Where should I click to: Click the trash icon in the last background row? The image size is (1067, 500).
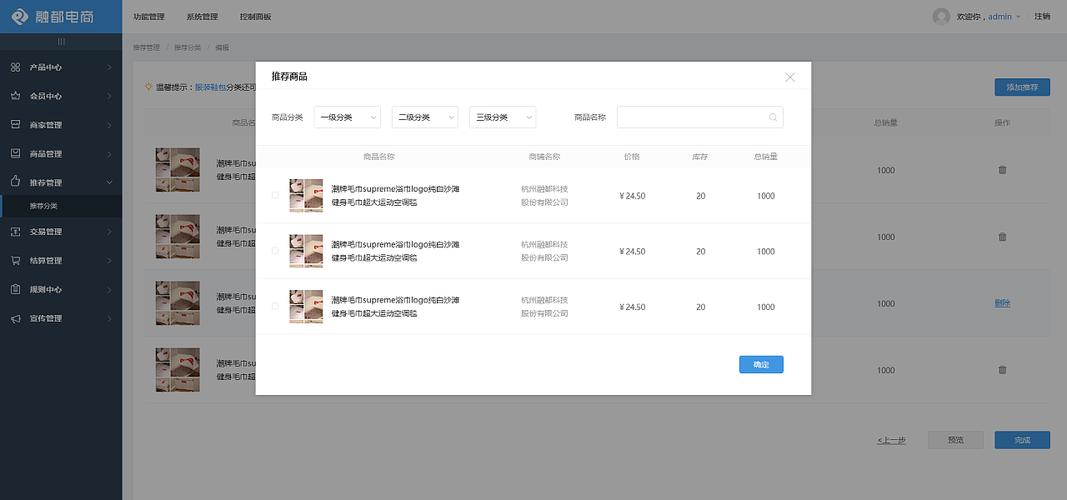click(1002, 370)
